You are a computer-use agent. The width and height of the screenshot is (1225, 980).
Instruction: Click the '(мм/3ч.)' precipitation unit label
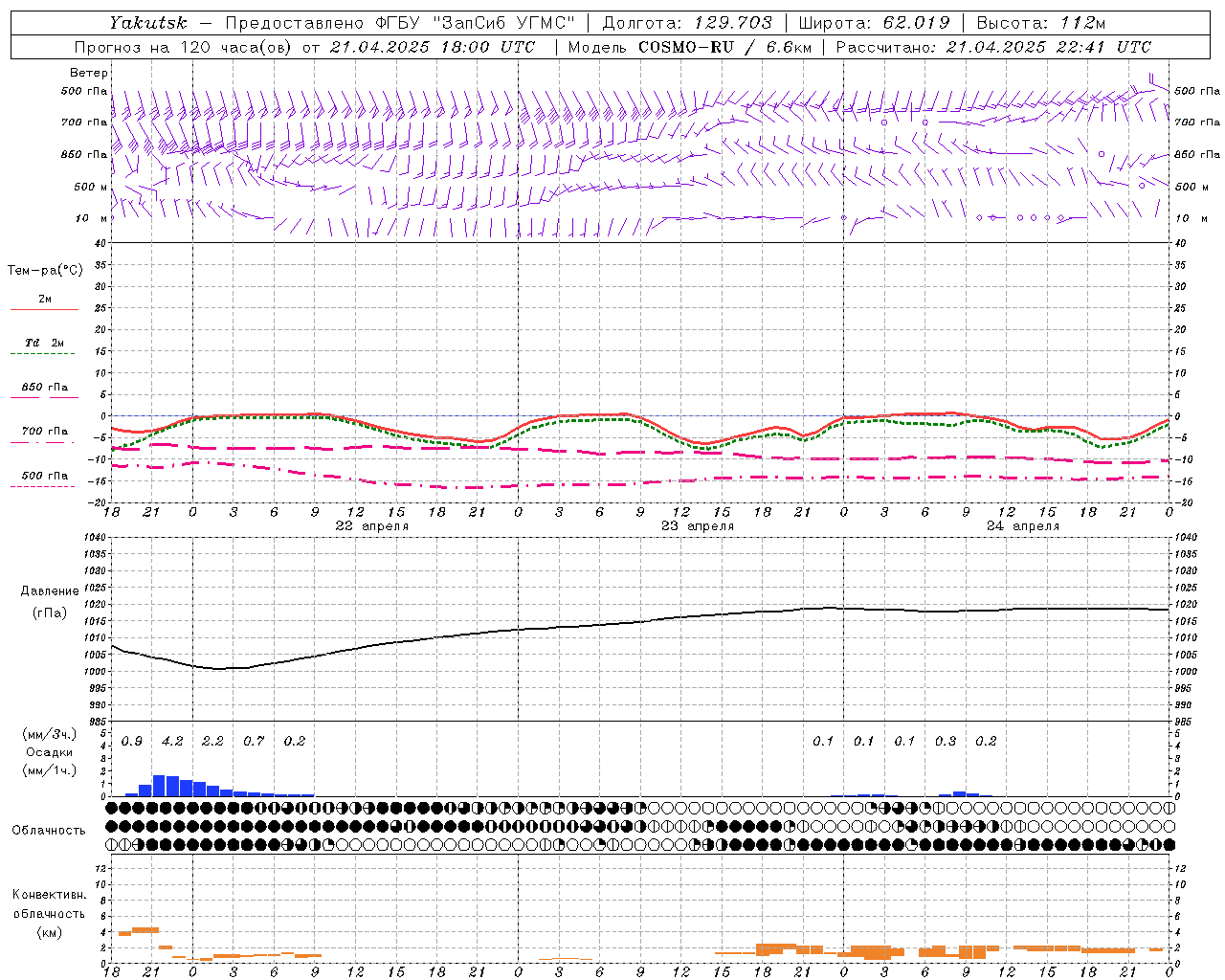49,734
